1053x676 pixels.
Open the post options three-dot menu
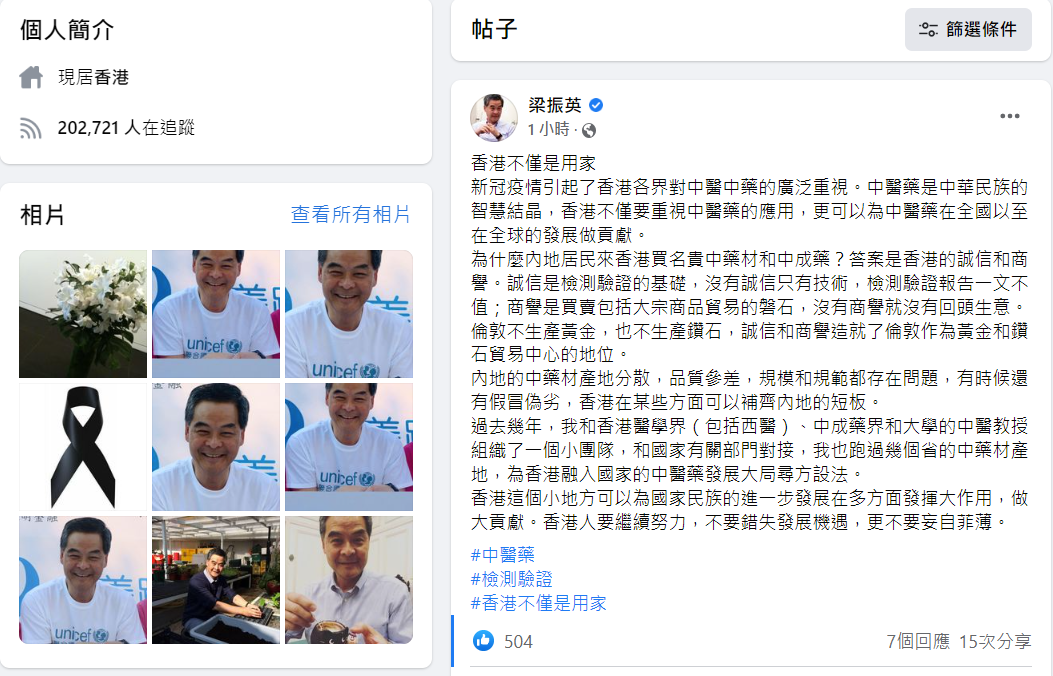(x=1009, y=116)
